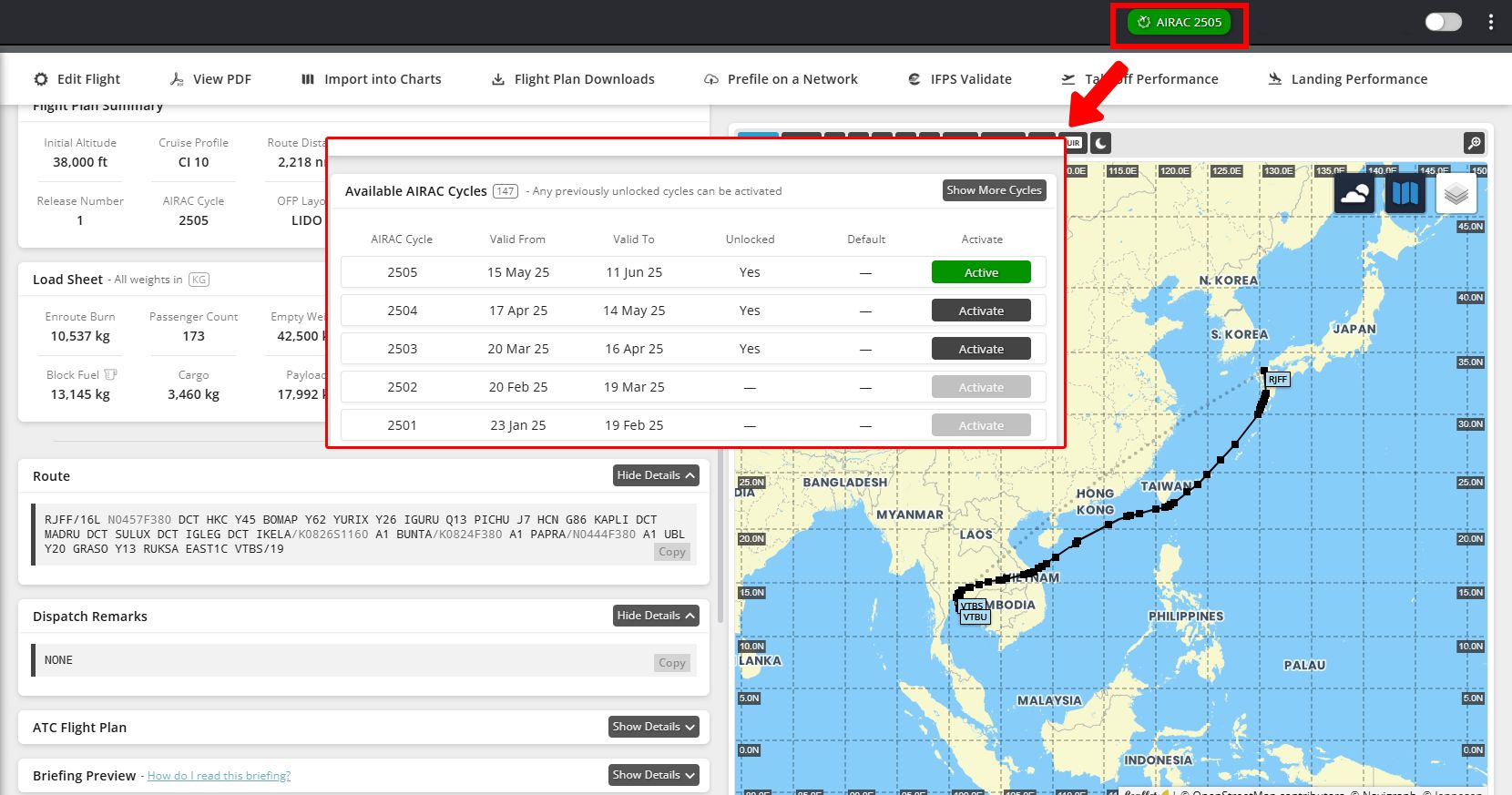This screenshot has width=1512, height=795.
Task: Click Cruise Profile value CI 10
Action: click(x=193, y=162)
